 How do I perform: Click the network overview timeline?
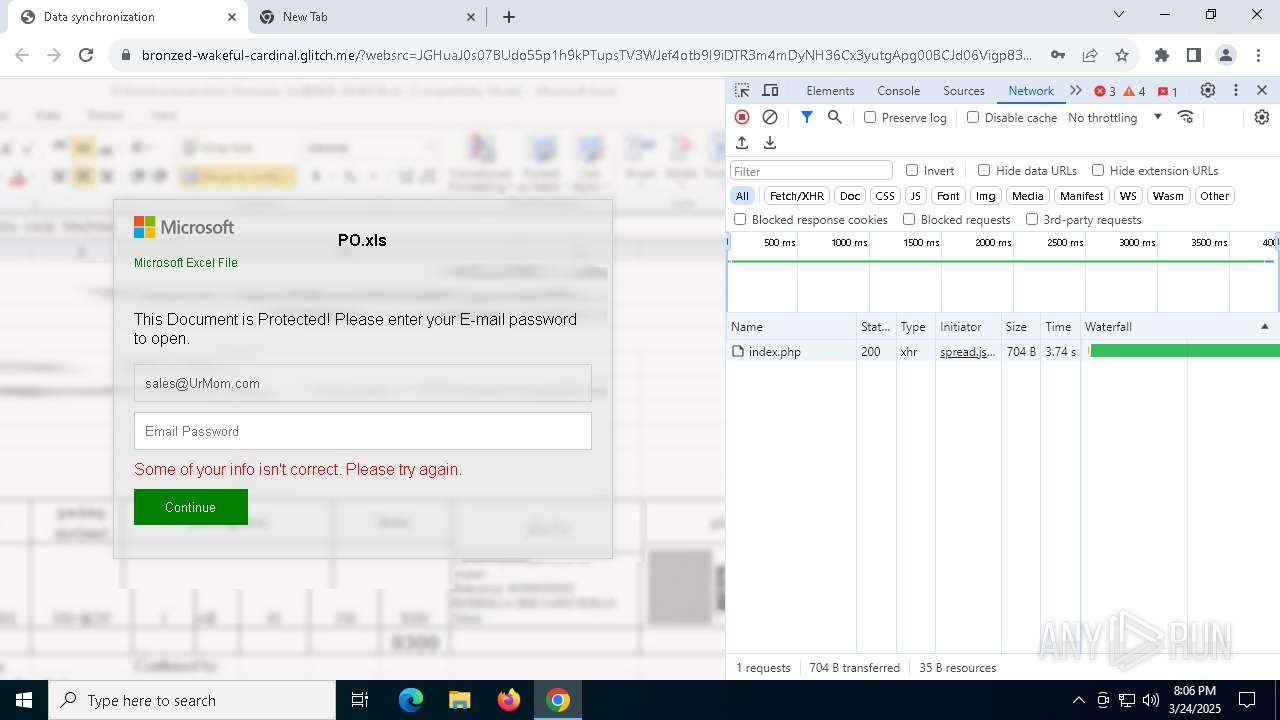[x=1003, y=272]
